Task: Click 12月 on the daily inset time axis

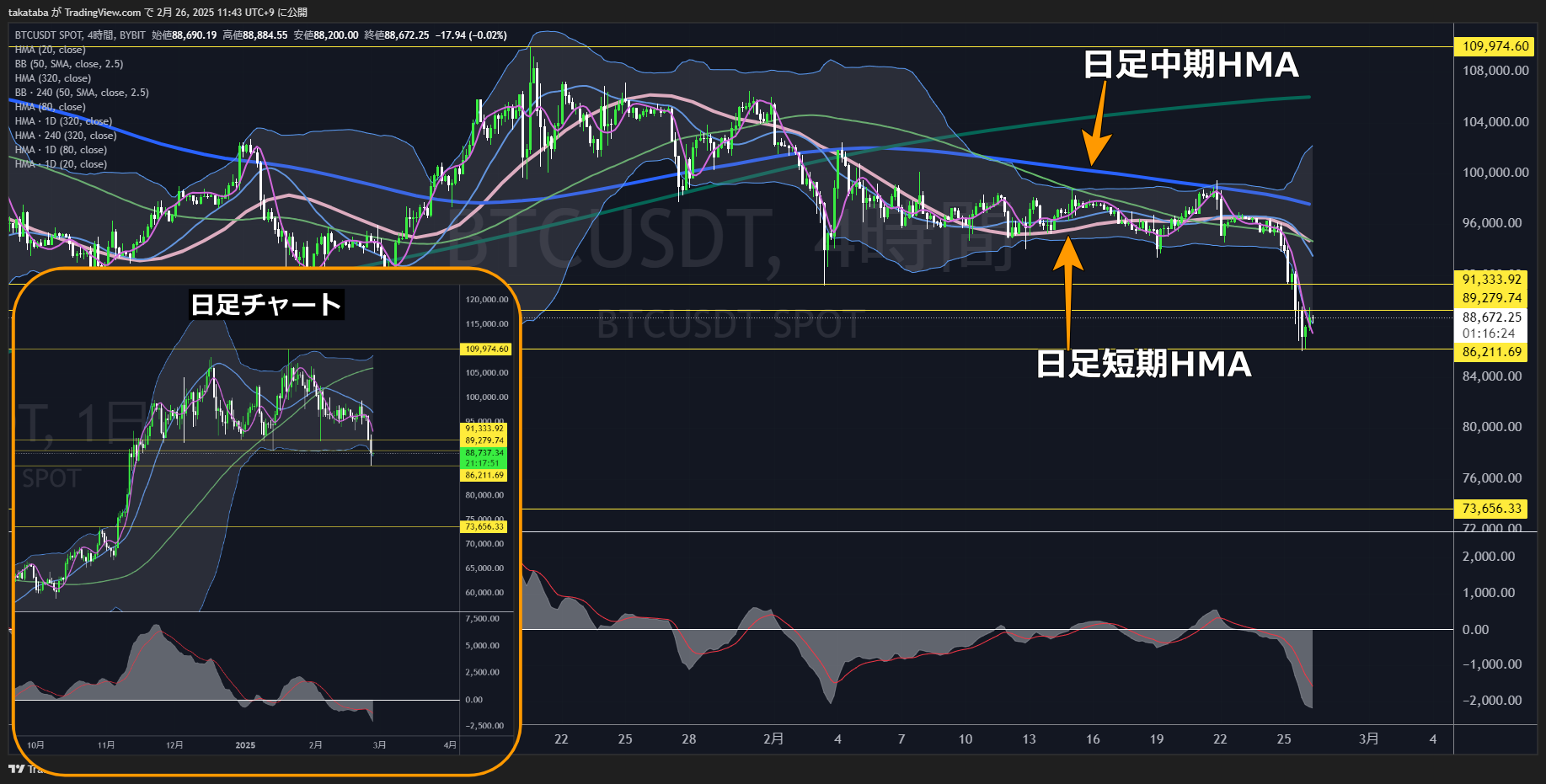Action: coord(174,745)
